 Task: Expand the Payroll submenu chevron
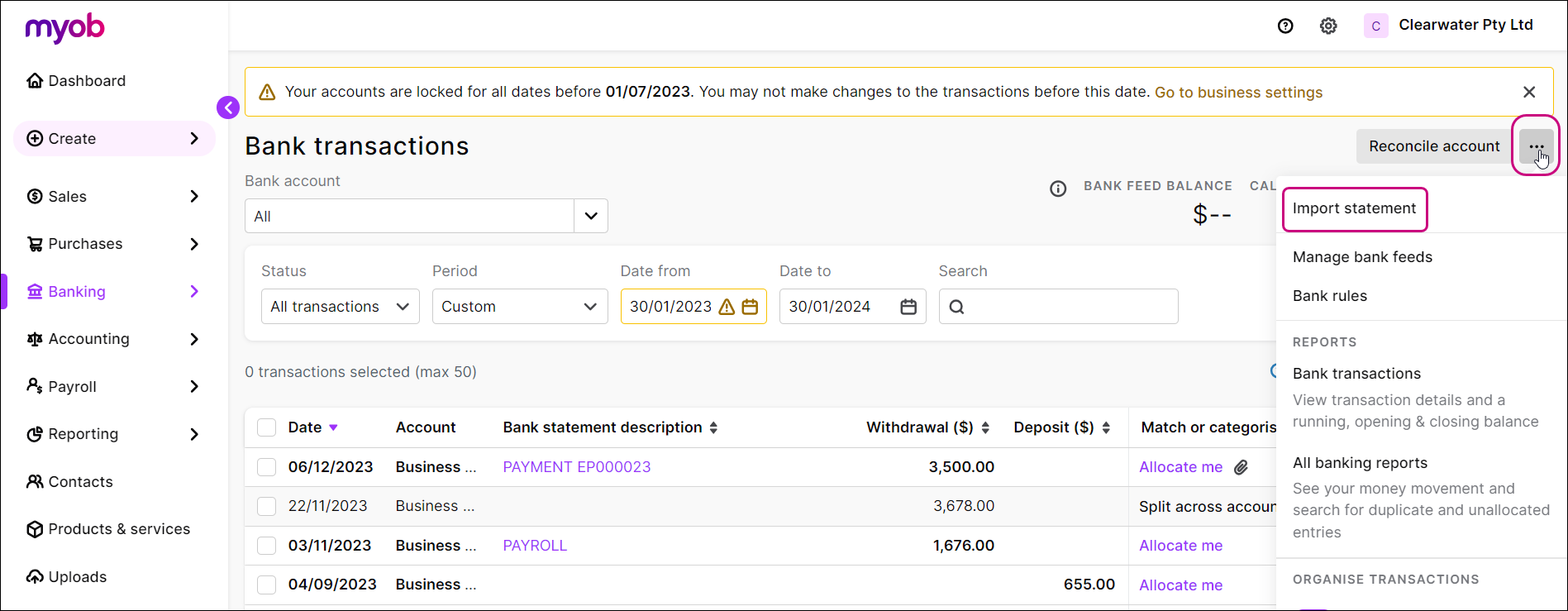coord(194,386)
